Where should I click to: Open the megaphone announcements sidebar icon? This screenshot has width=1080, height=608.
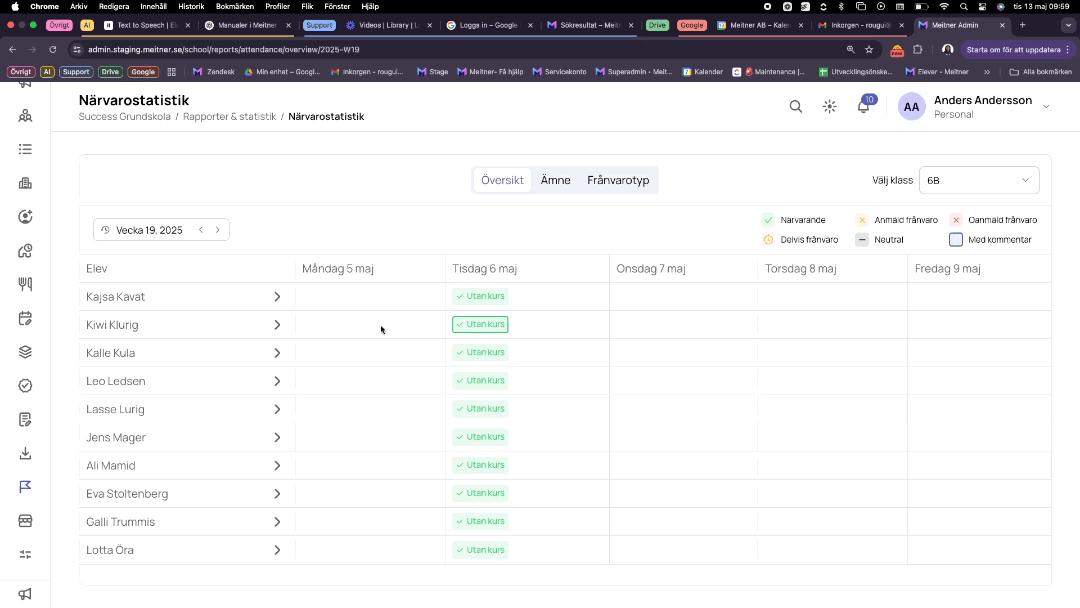[x=25, y=594]
